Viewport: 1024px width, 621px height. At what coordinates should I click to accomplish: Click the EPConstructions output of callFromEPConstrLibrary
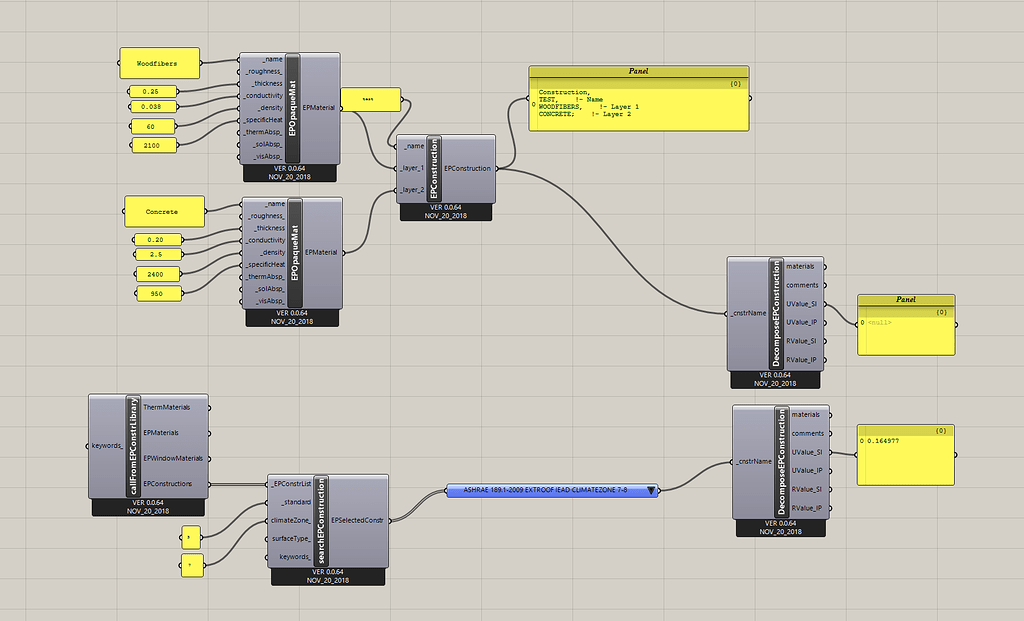168,484
